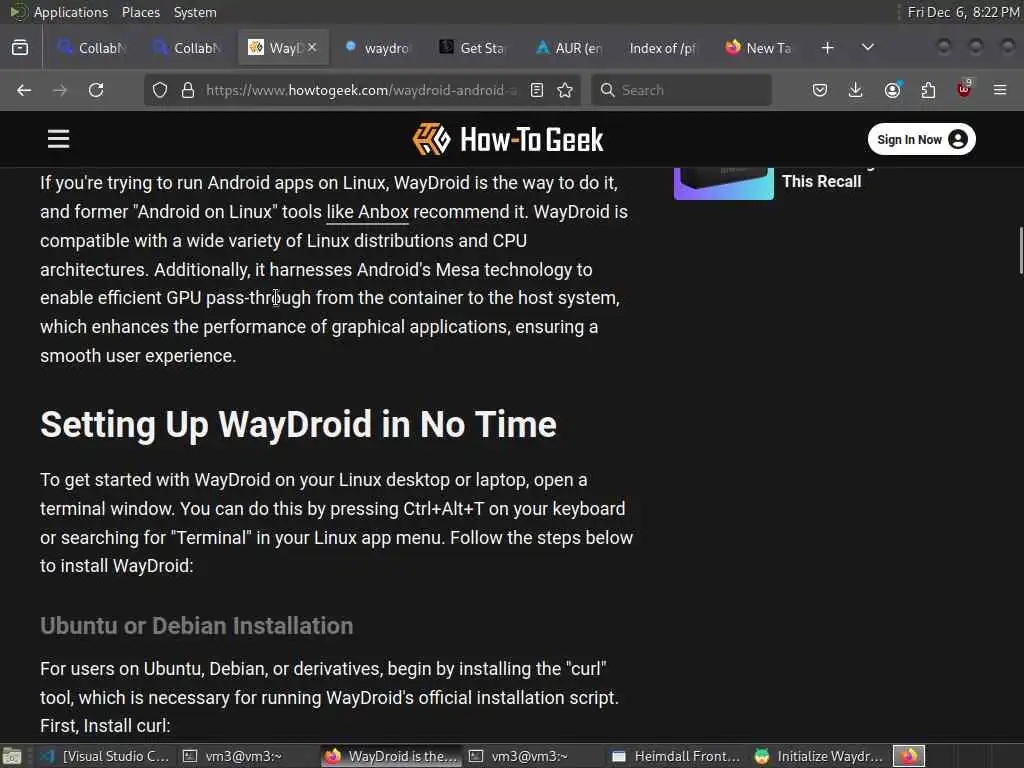Image resolution: width=1024 pixels, height=768 pixels.
Task: Reload the current page
Action: (x=96, y=90)
